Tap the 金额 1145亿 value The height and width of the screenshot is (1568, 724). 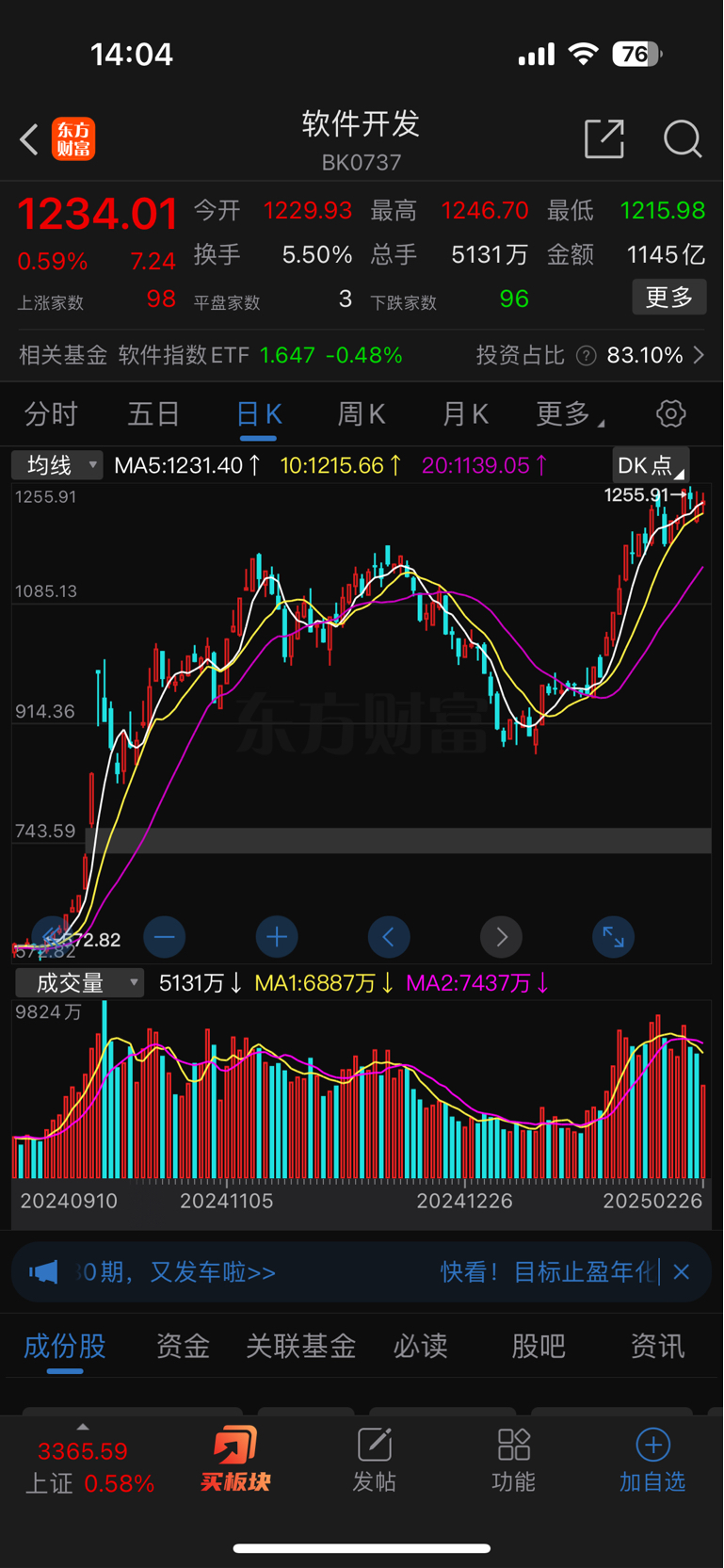coord(666,254)
